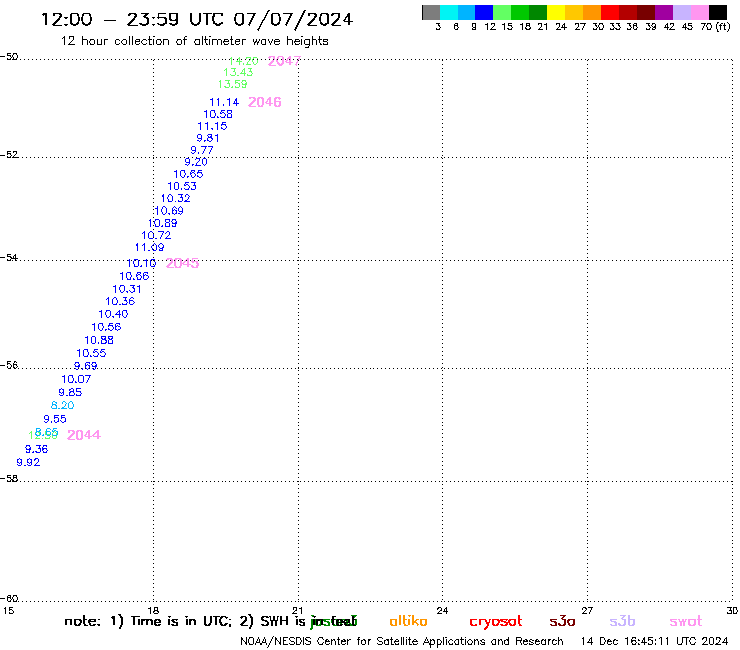The image size is (740, 650).
Task: Select the longitude axis label 21
Action: point(297,611)
